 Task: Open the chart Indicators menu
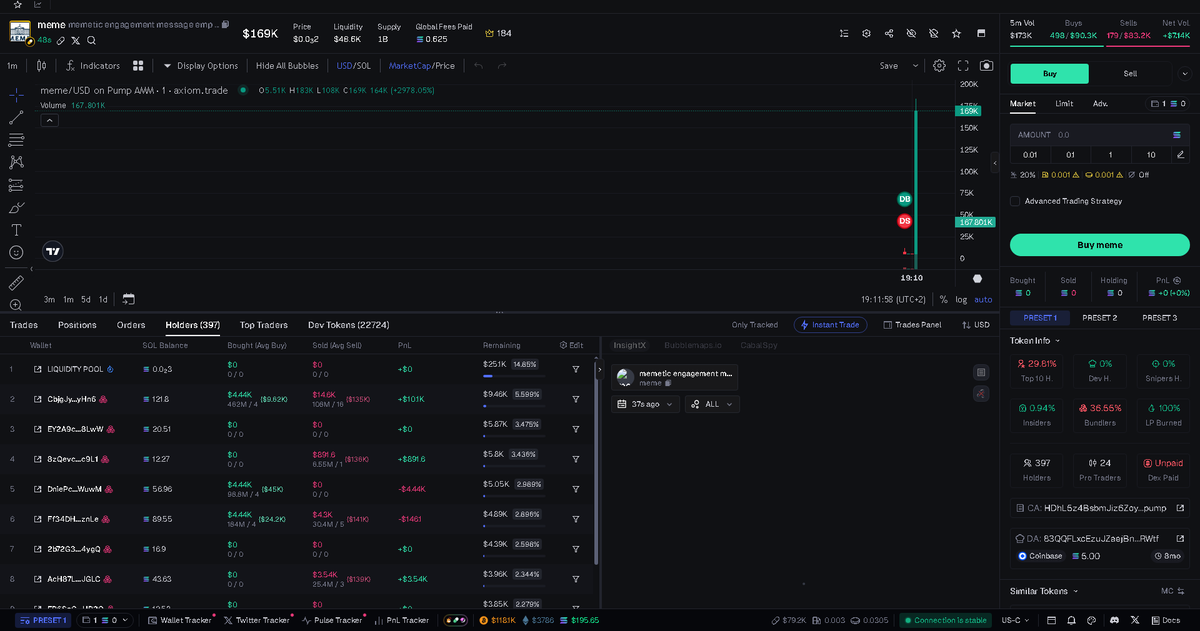click(x=92, y=66)
